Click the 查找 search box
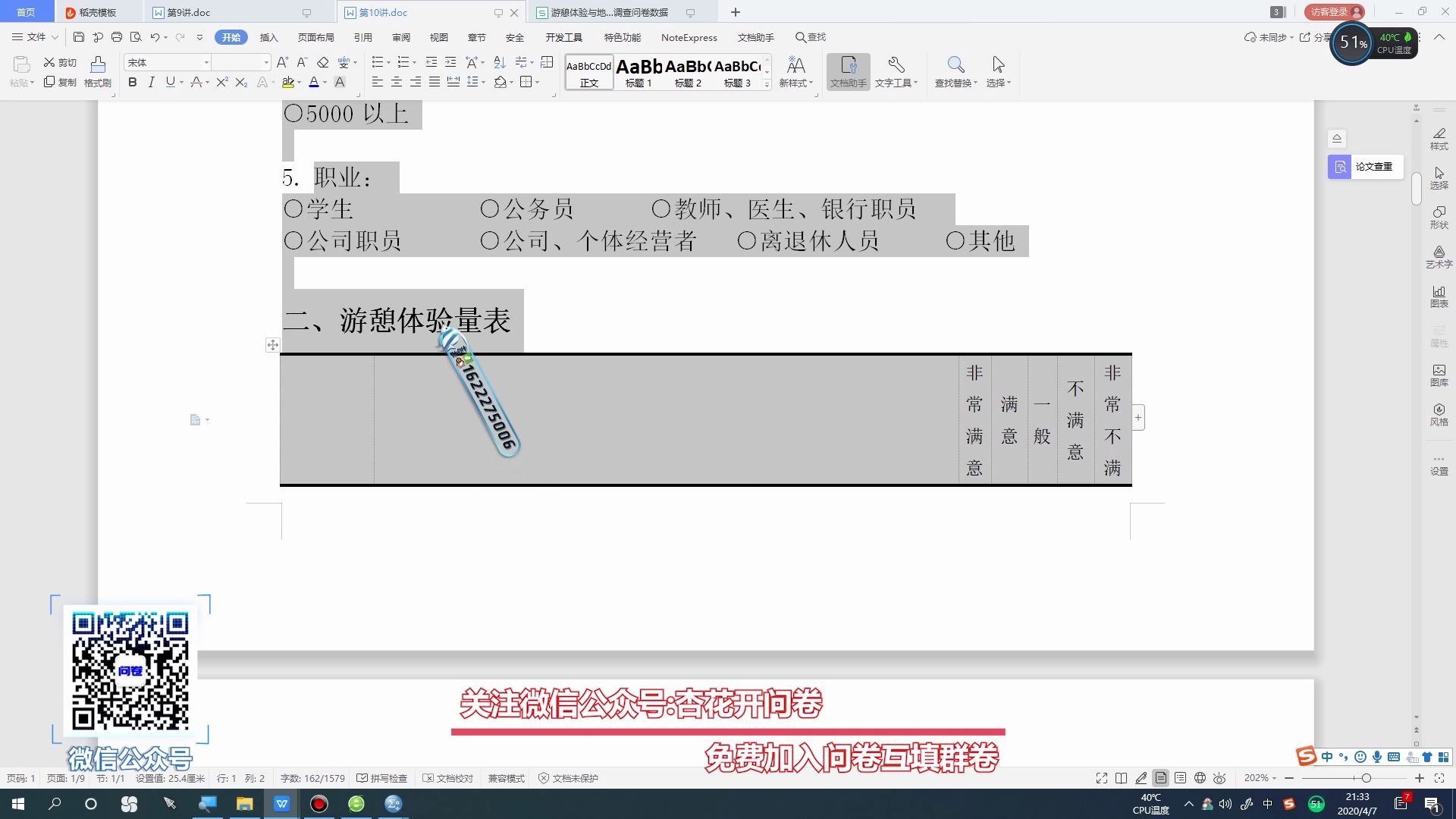Image resolution: width=1456 pixels, height=819 pixels. click(811, 37)
